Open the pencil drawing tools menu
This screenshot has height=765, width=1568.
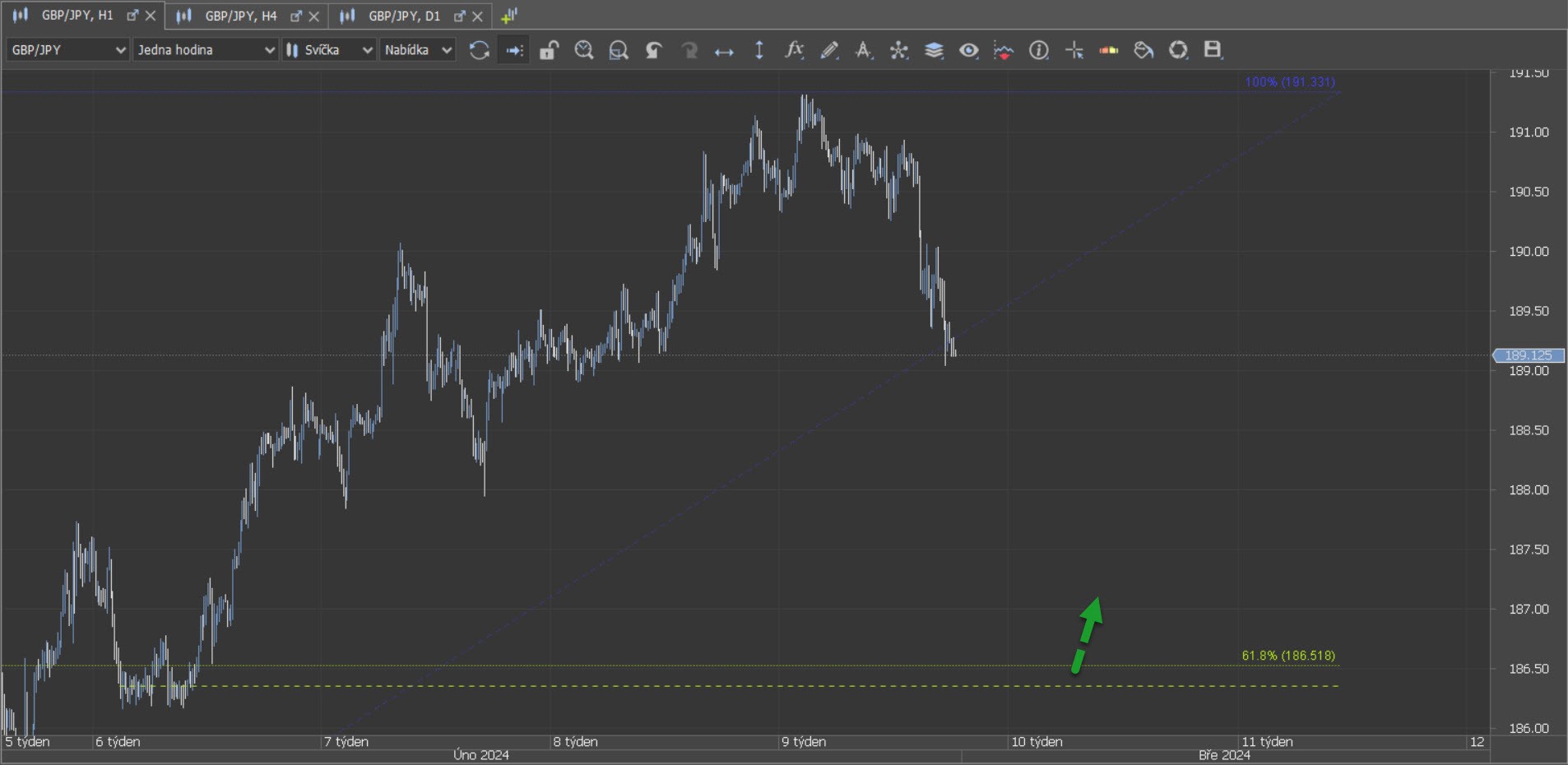(829, 50)
